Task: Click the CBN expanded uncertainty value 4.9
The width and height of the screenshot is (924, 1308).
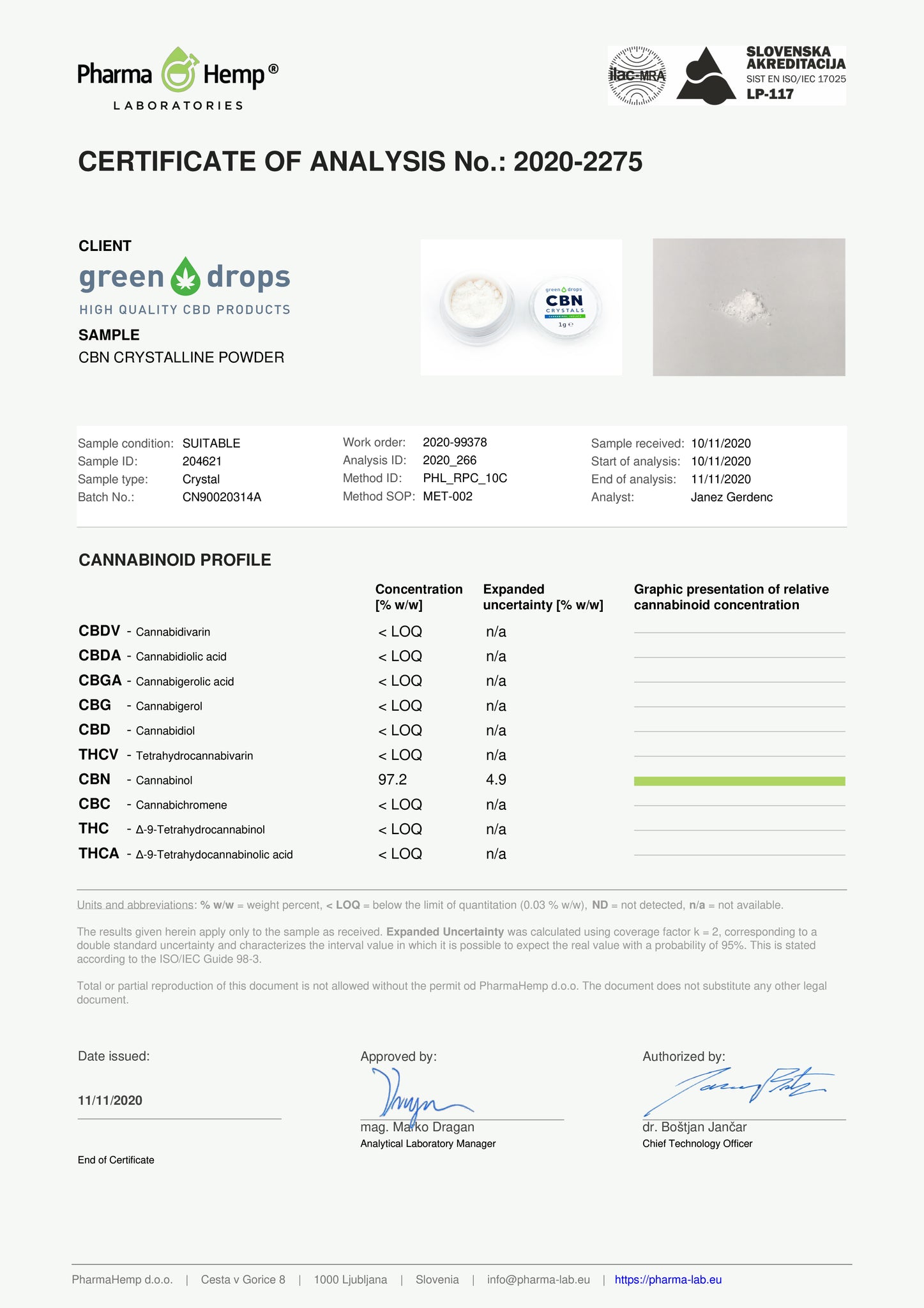Action: (496, 780)
